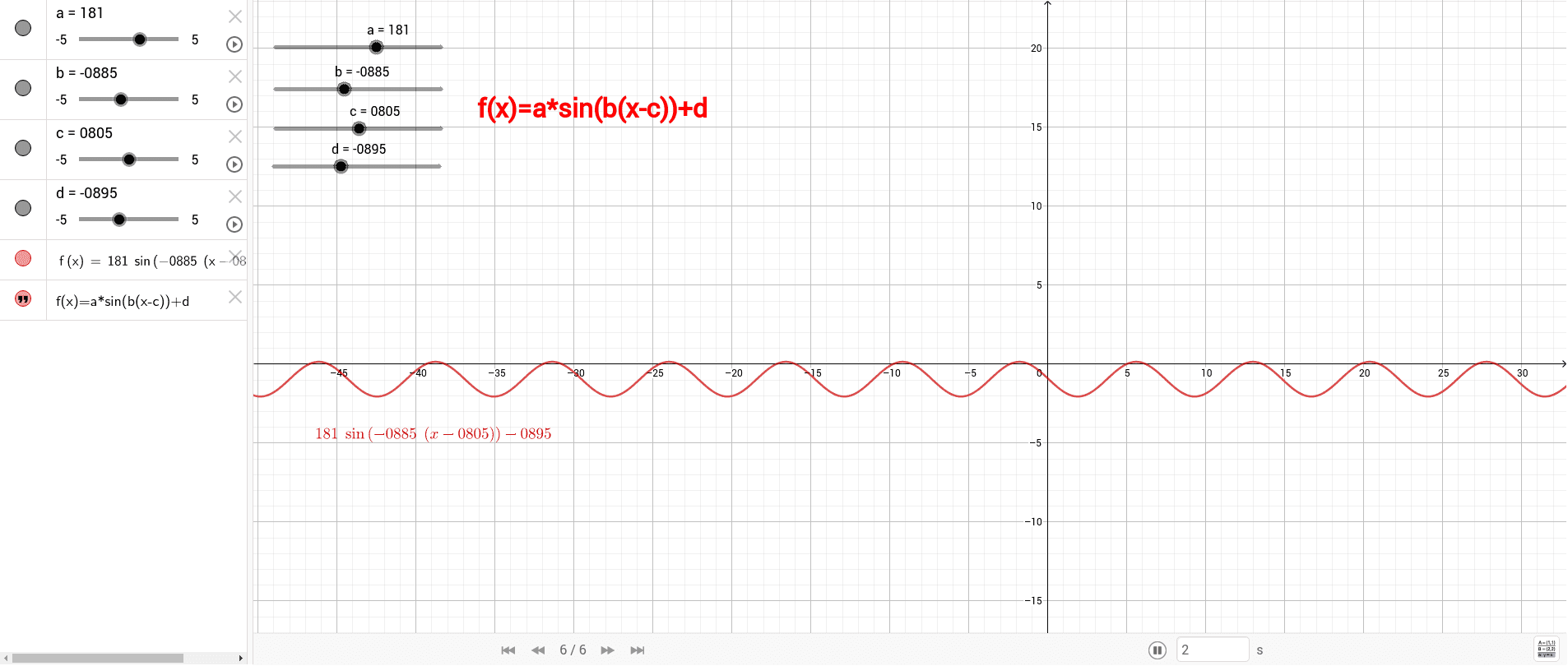Toggle visibility of slider a = 181
The height and width of the screenshot is (666, 1568).
(23, 28)
